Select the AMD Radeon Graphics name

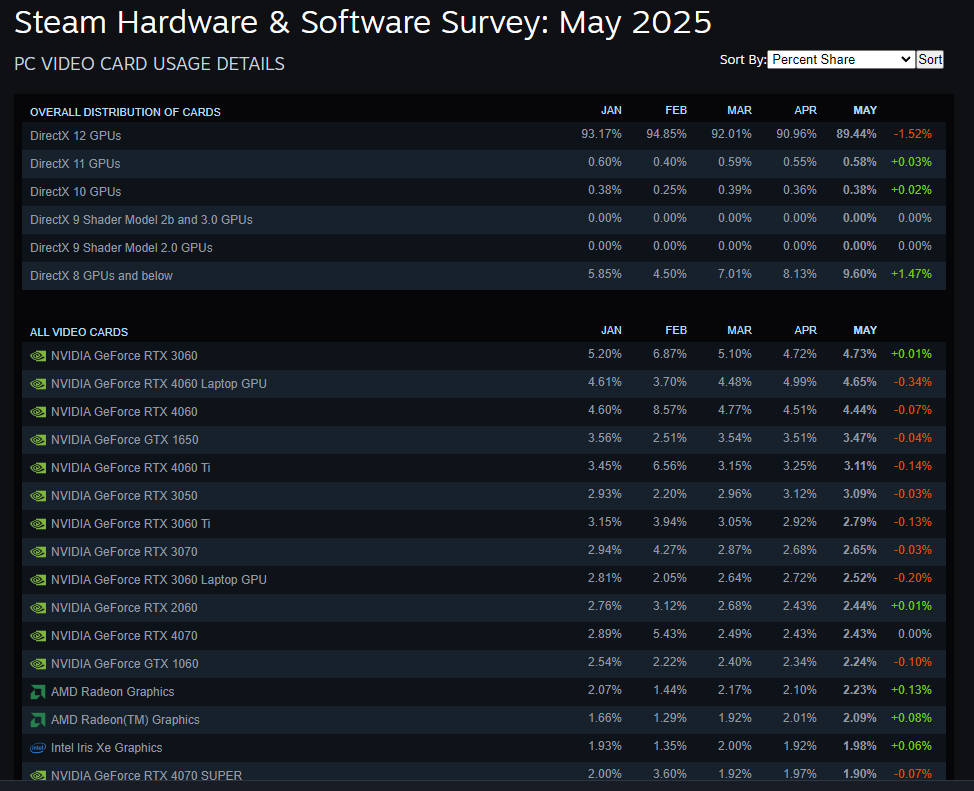[112, 692]
